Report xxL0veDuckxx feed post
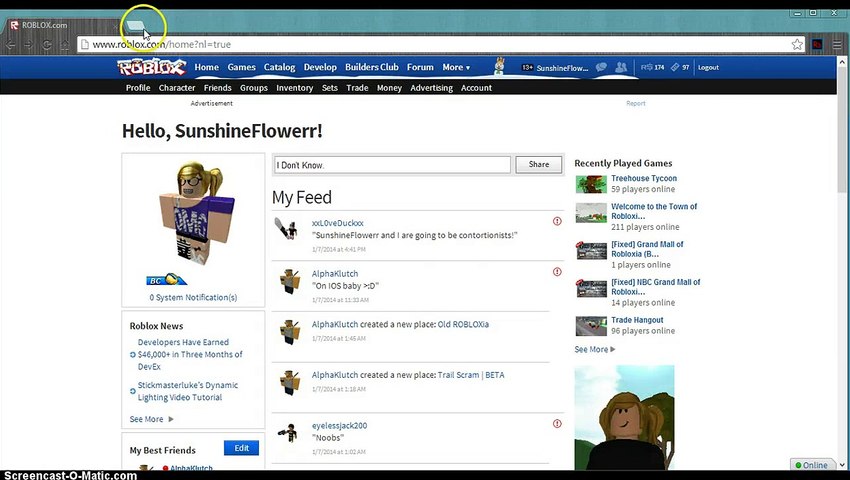Image resolution: width=850 pixels, height=480 pixels. pyautogui.click(x=557, y=221)
